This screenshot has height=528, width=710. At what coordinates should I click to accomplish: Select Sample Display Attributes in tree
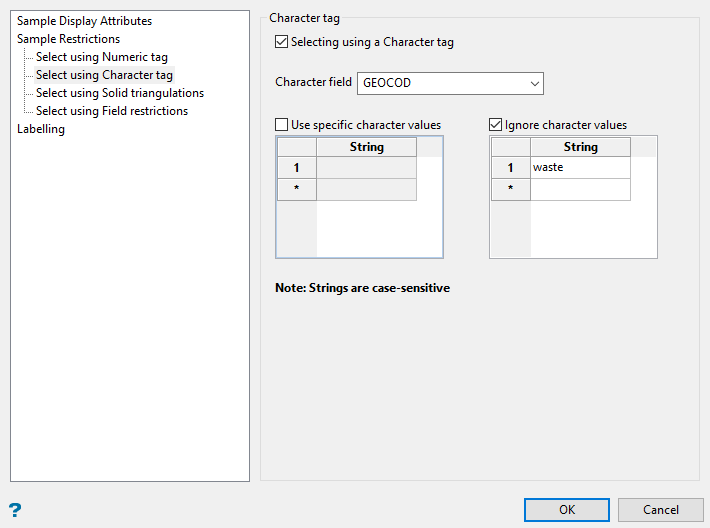pyautogui.click(x=84, y=21)
